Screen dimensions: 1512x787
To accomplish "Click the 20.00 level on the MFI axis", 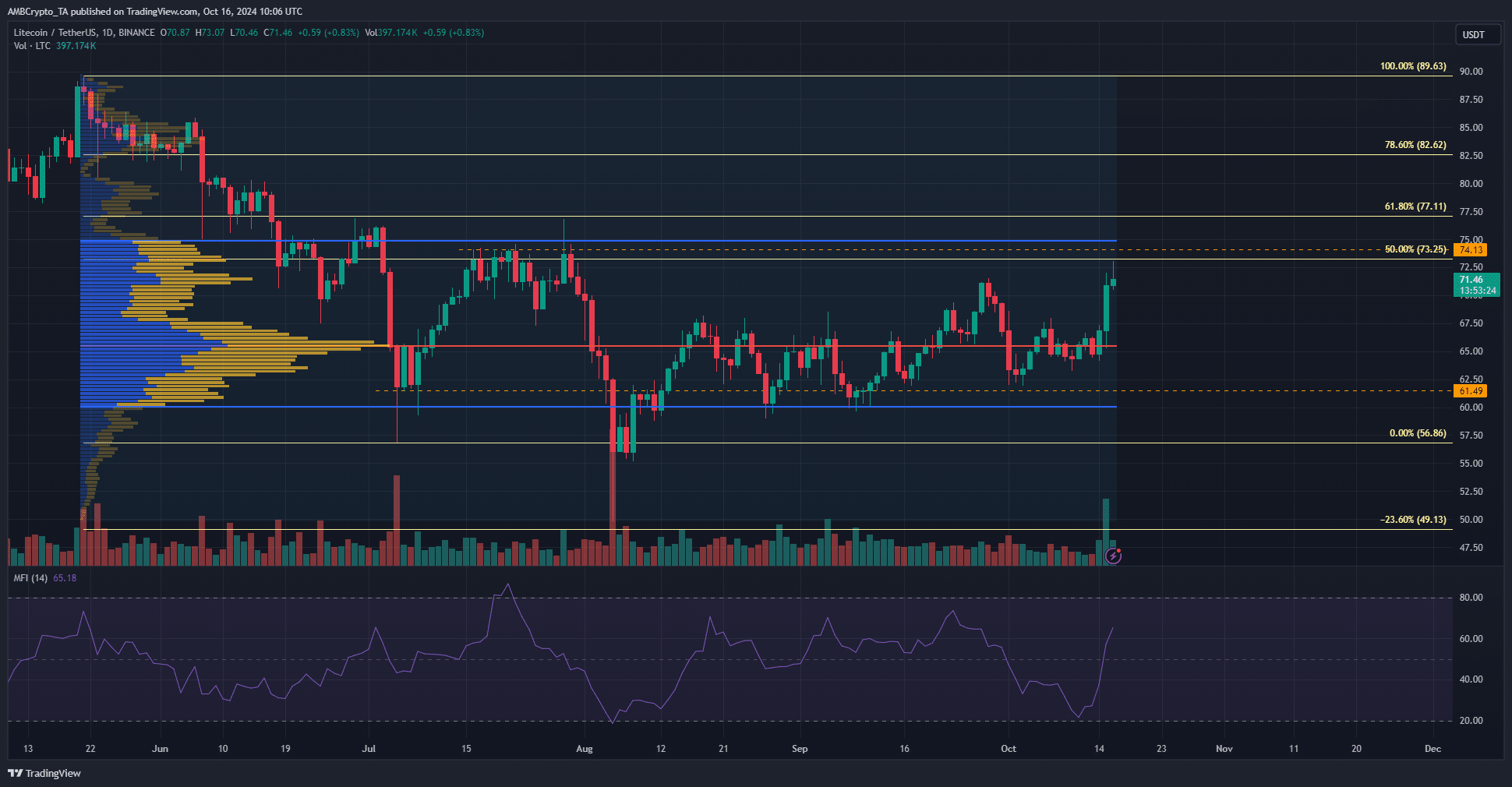I will click(x=1471, y=721).
